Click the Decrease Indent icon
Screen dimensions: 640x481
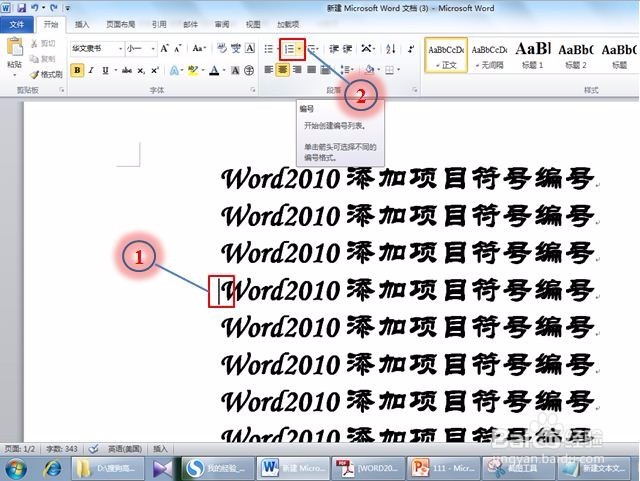pos(334,49)
